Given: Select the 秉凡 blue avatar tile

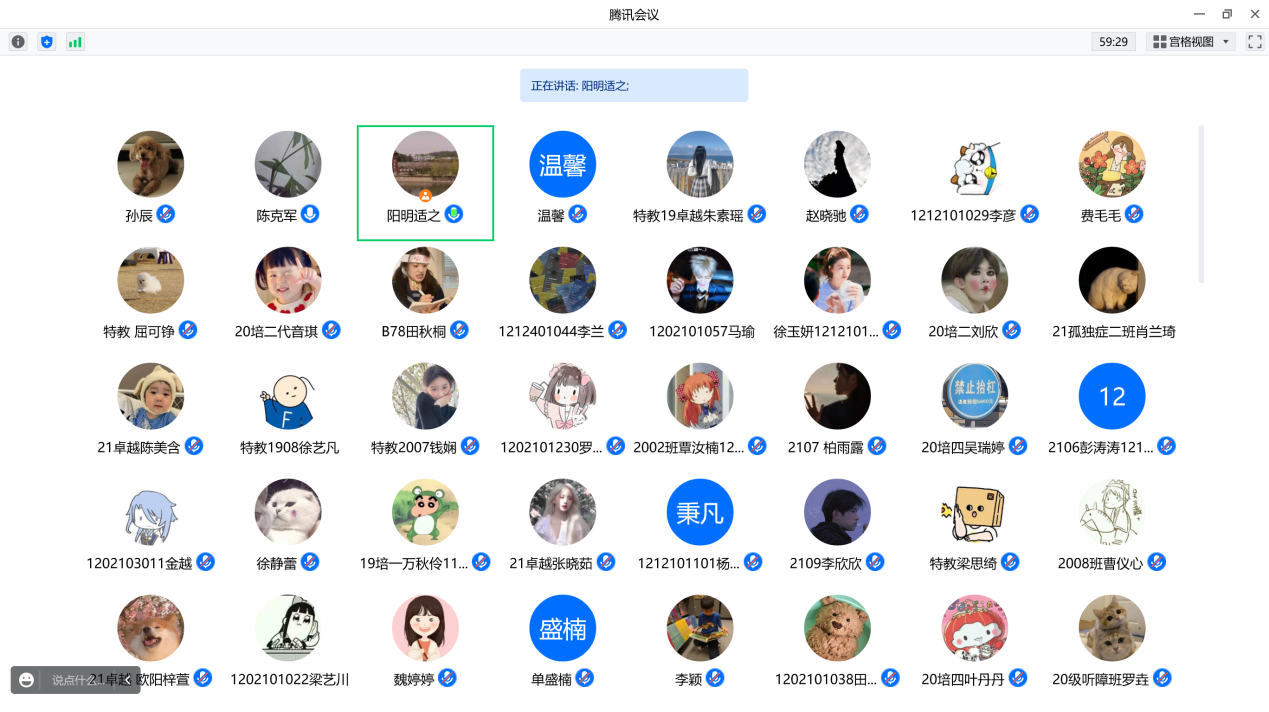Looking at the screenshot, I should coord(699,512).
